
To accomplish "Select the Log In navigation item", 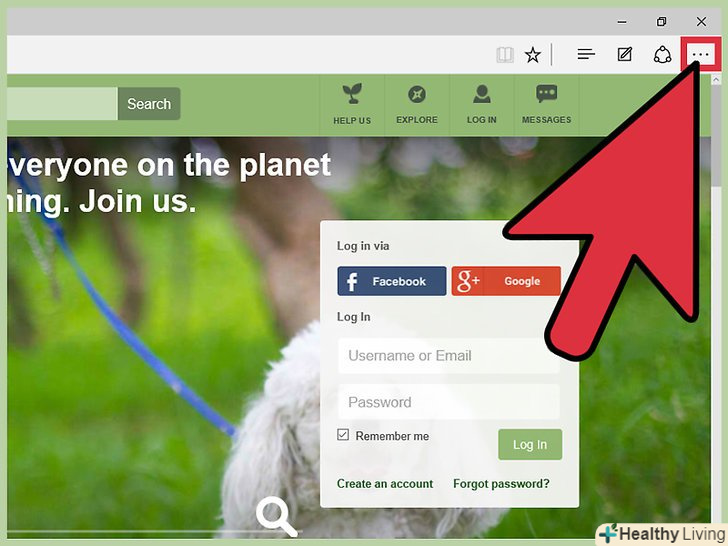I will click(x=481, y=104).
